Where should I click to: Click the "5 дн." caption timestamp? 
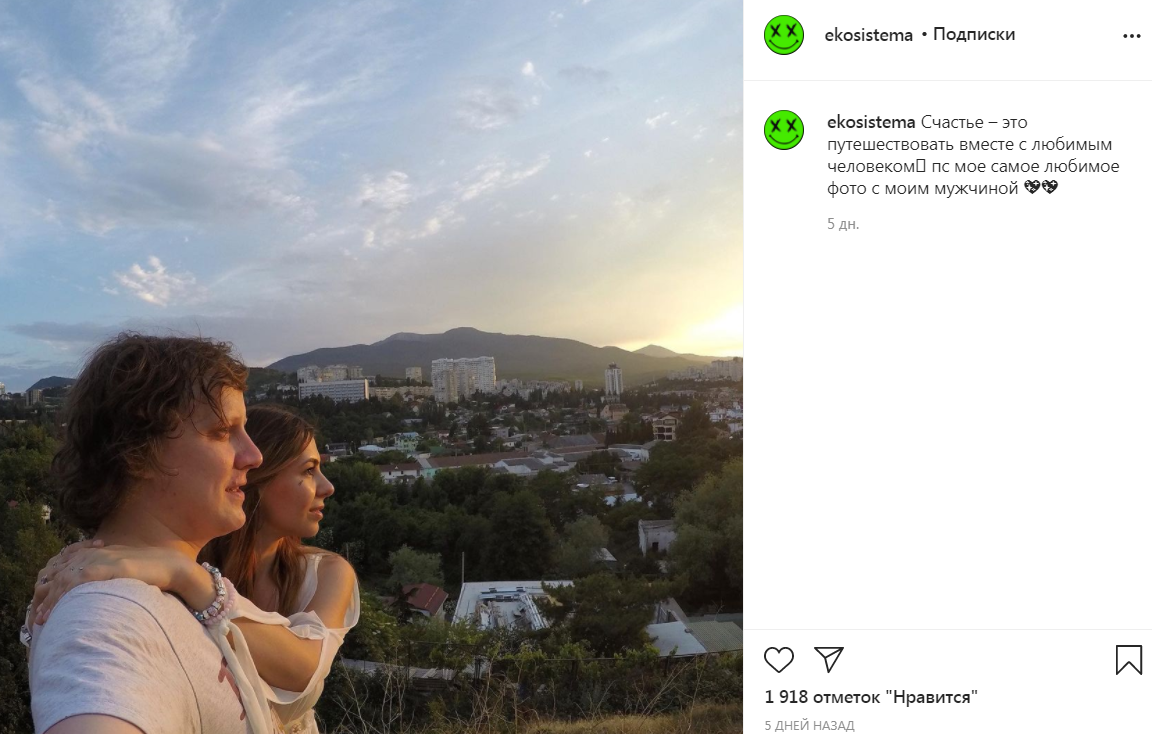(843, 224)
